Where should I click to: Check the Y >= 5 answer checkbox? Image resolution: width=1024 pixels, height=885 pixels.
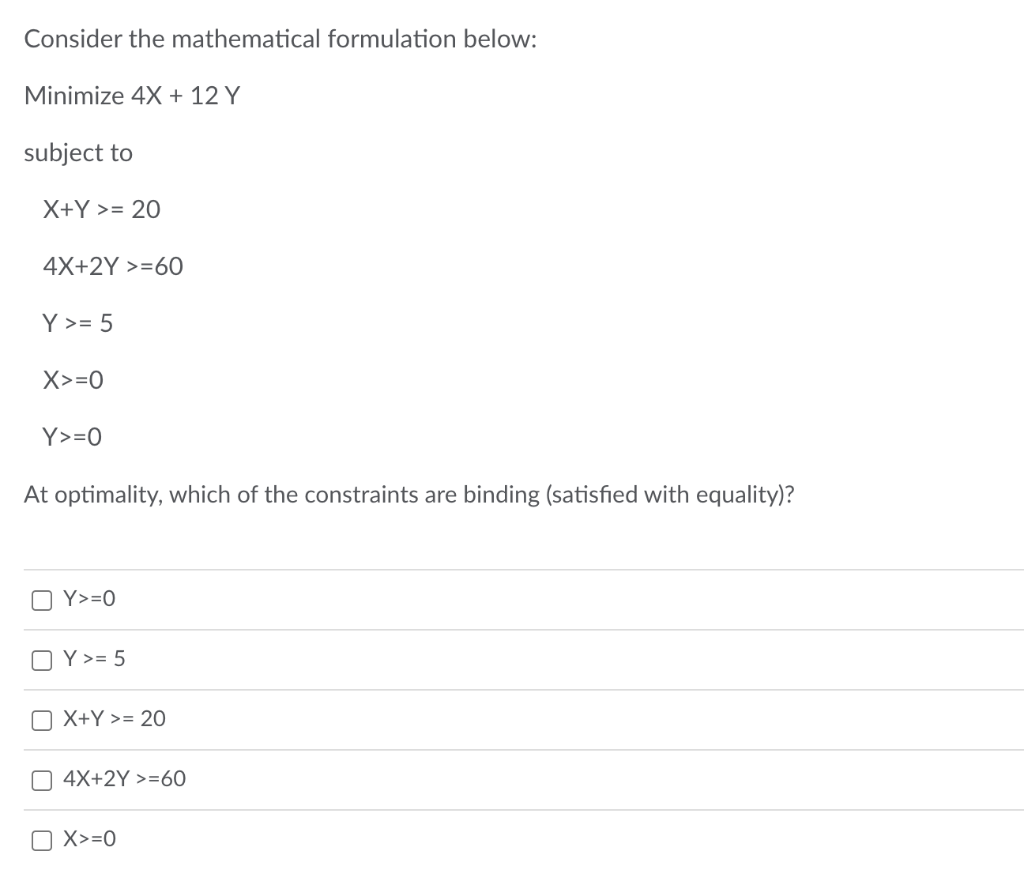click(40, 658)
